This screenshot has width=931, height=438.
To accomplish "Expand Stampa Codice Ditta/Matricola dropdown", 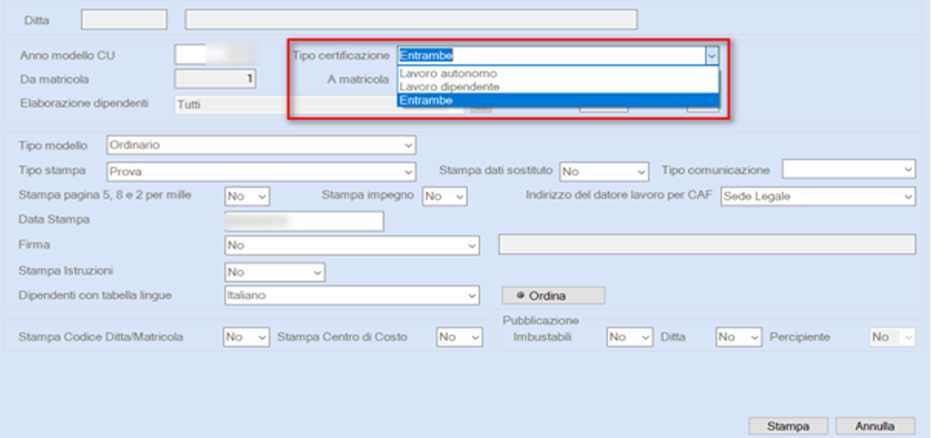I will pos(246,337).
